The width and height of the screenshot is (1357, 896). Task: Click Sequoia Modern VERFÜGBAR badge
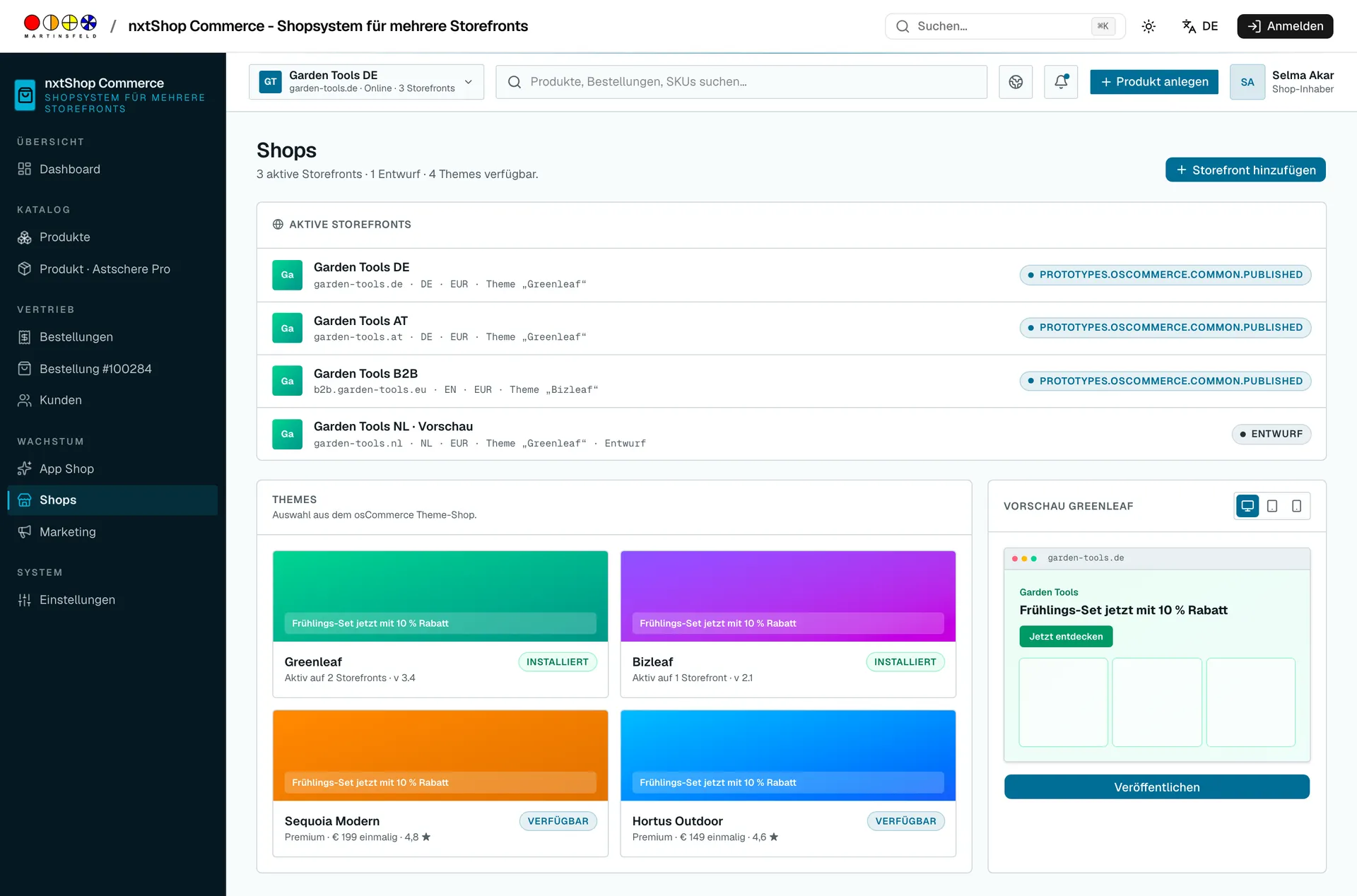(558, 821)
